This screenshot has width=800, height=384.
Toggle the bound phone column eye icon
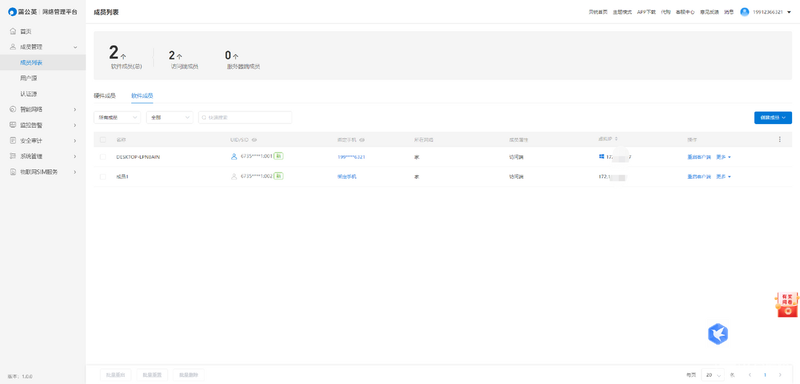coord(361,139)
